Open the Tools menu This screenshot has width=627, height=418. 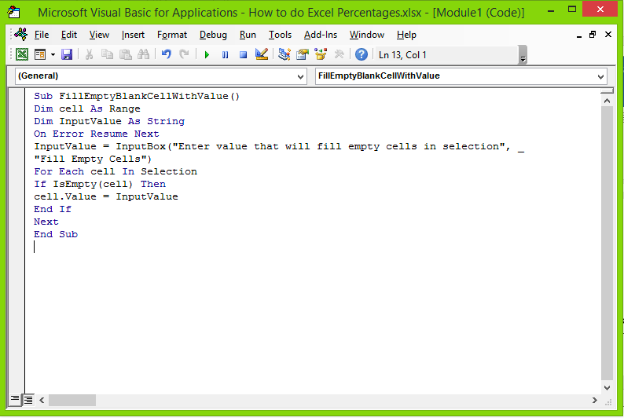tap(280, 35)
